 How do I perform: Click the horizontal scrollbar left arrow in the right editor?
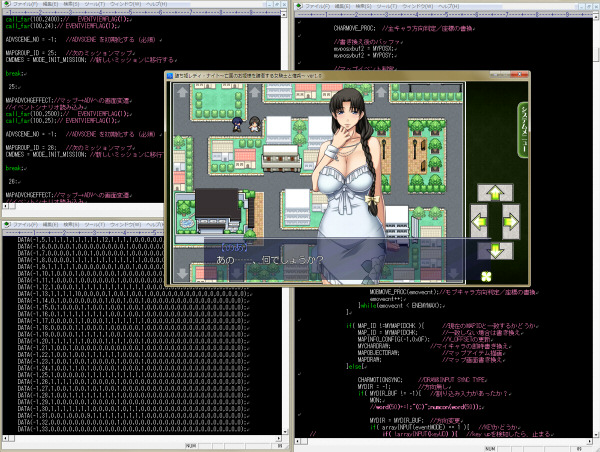(298, 441)
